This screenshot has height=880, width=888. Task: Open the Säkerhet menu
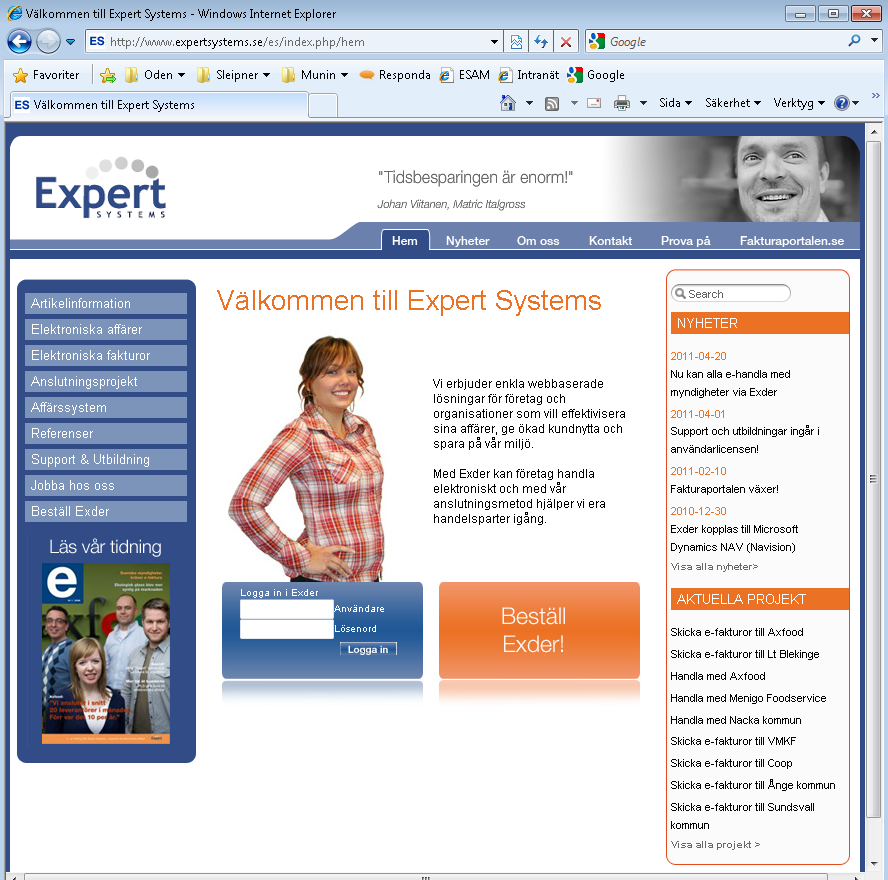pyautogui.click(x=733, y=103)
